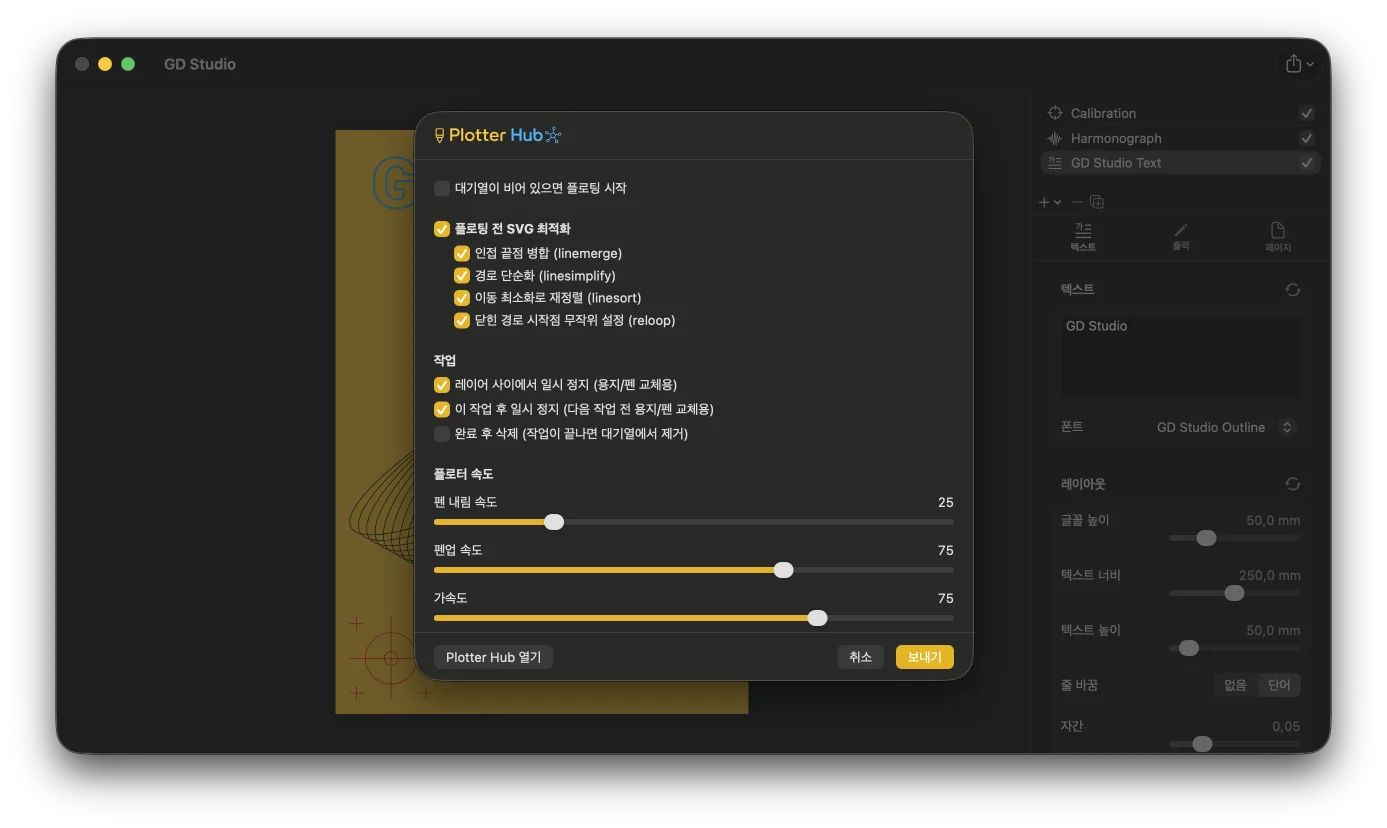Reset the 레이아웃 section settings
Viewport: 1387px width, 828px height.
tap(1293, 484)
